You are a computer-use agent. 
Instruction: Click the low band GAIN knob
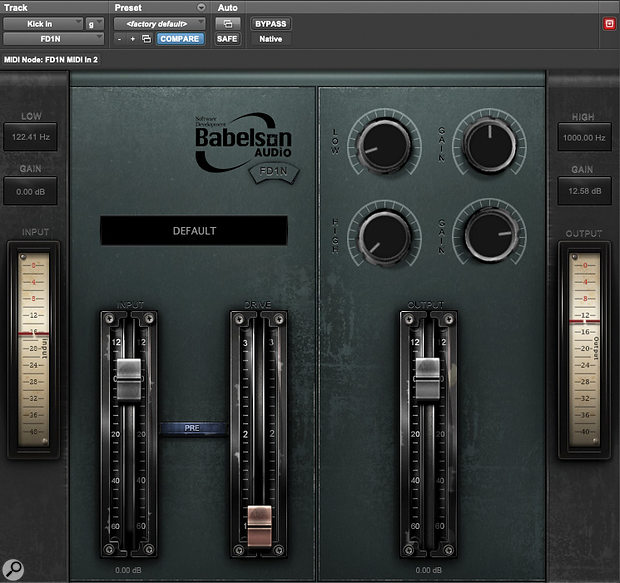pos(490,145)
